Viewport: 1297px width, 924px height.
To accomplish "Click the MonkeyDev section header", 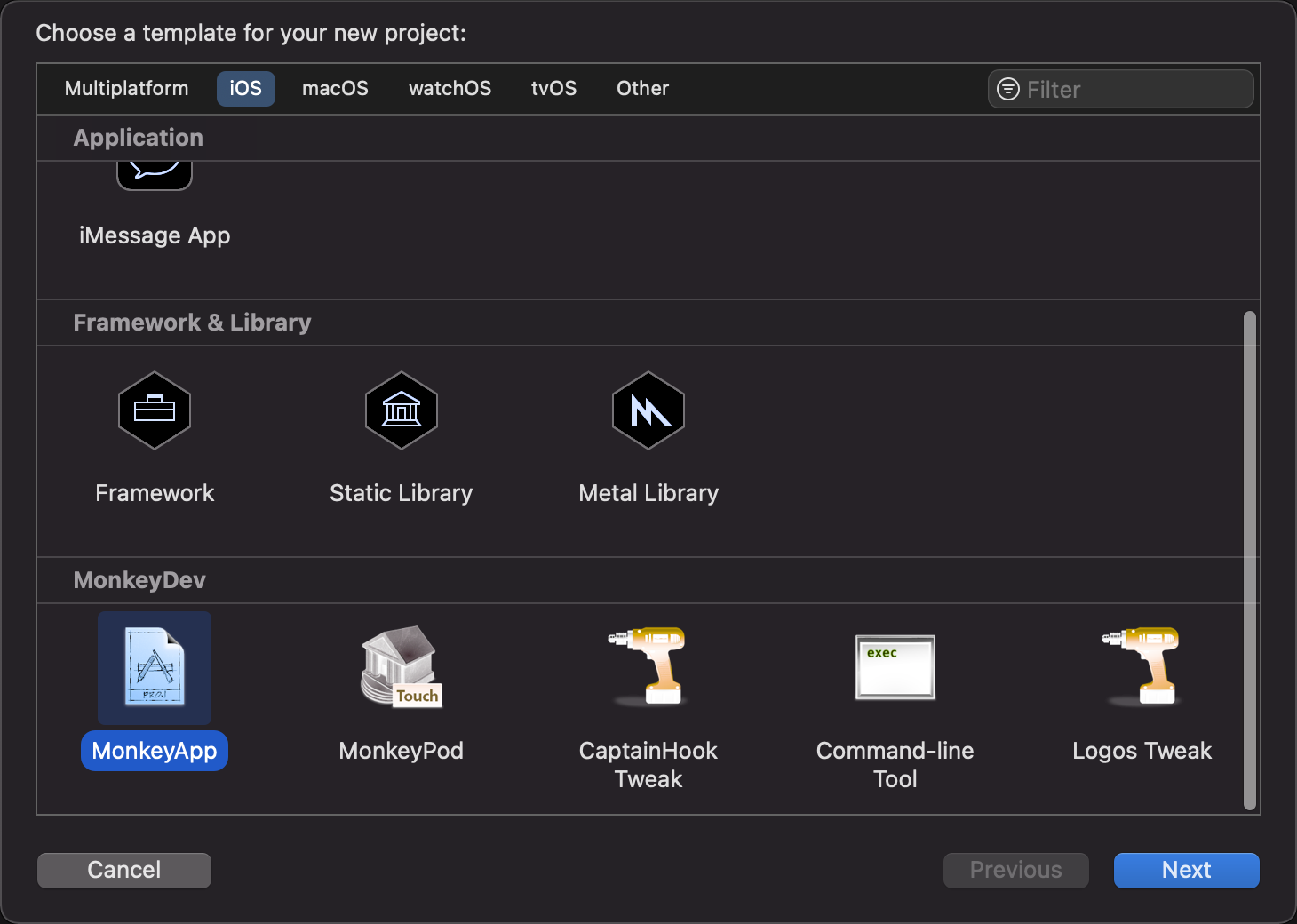I will (x=139, y=580).
